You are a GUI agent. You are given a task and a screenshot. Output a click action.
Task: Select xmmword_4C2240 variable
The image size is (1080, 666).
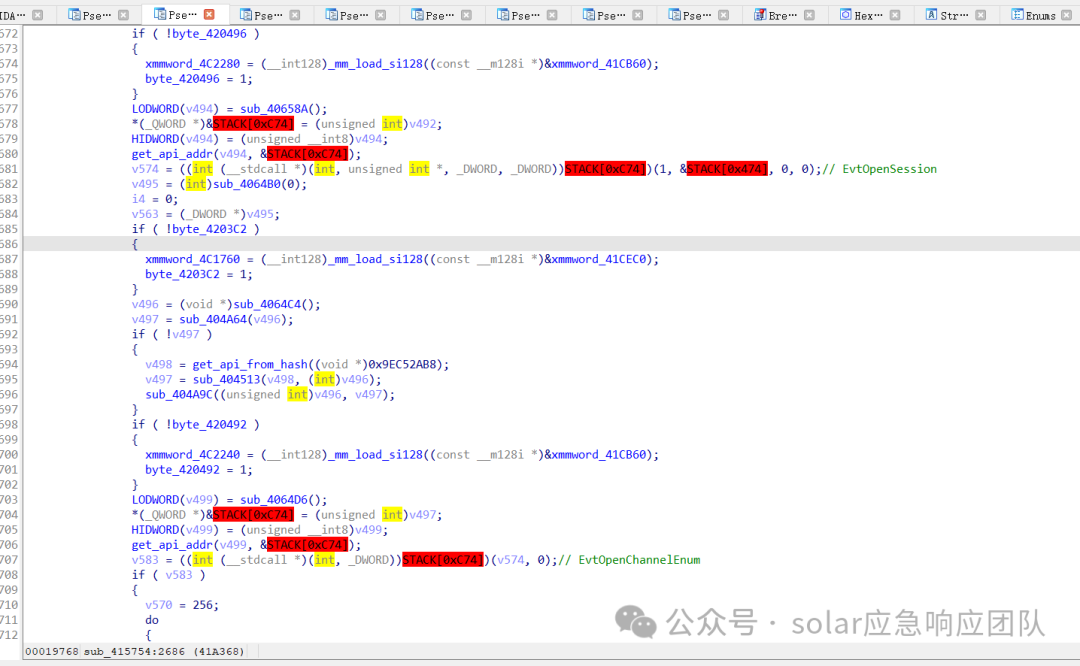tap(193, 455)
